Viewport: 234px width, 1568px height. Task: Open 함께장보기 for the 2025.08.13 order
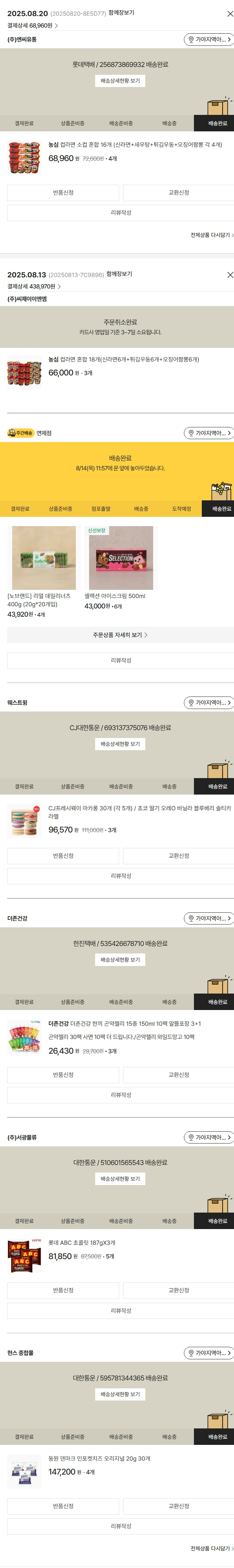click(x=119, y=274)
